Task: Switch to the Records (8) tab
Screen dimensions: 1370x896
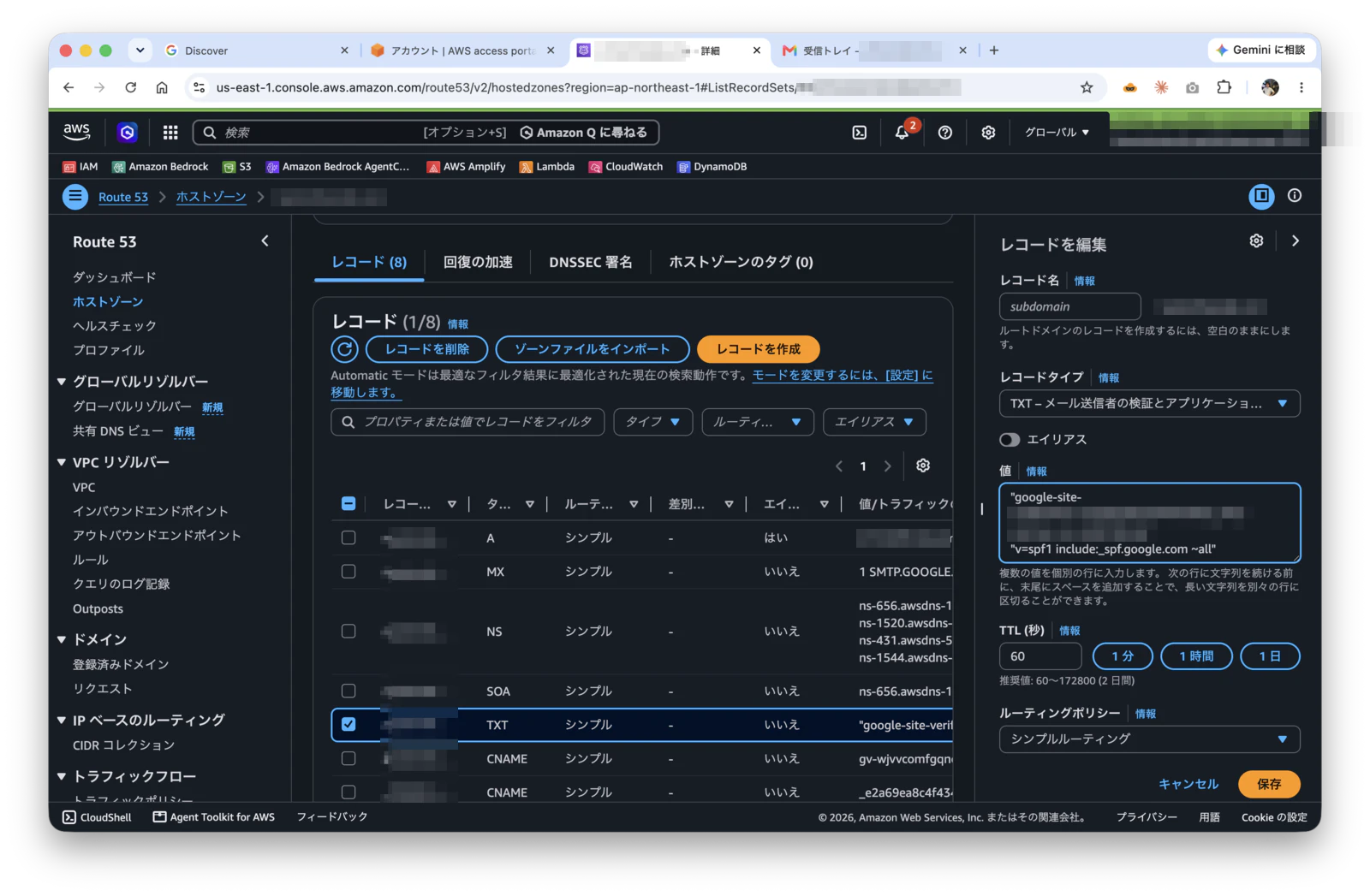Action: (369, 262)
